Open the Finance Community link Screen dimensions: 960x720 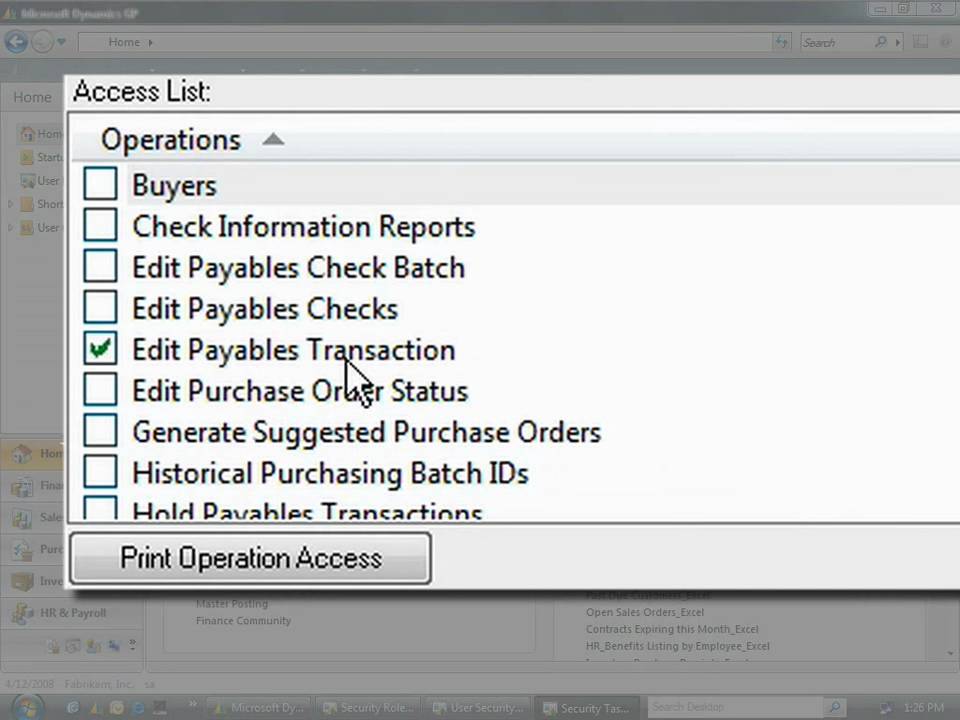click(x=243, y=621)
